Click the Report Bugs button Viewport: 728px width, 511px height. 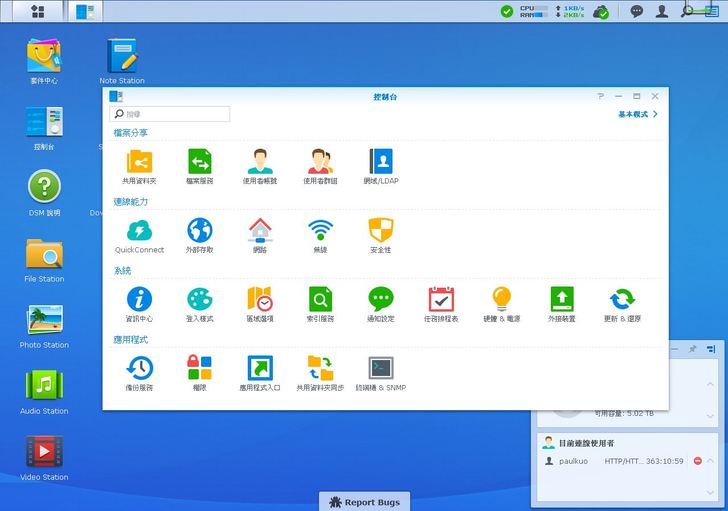pos(364,502)
